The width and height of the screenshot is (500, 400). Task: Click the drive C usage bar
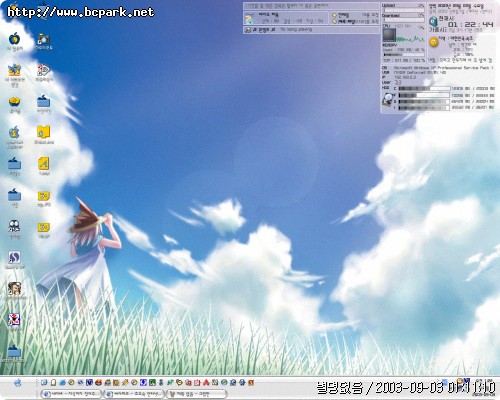(x=424, y=88)
